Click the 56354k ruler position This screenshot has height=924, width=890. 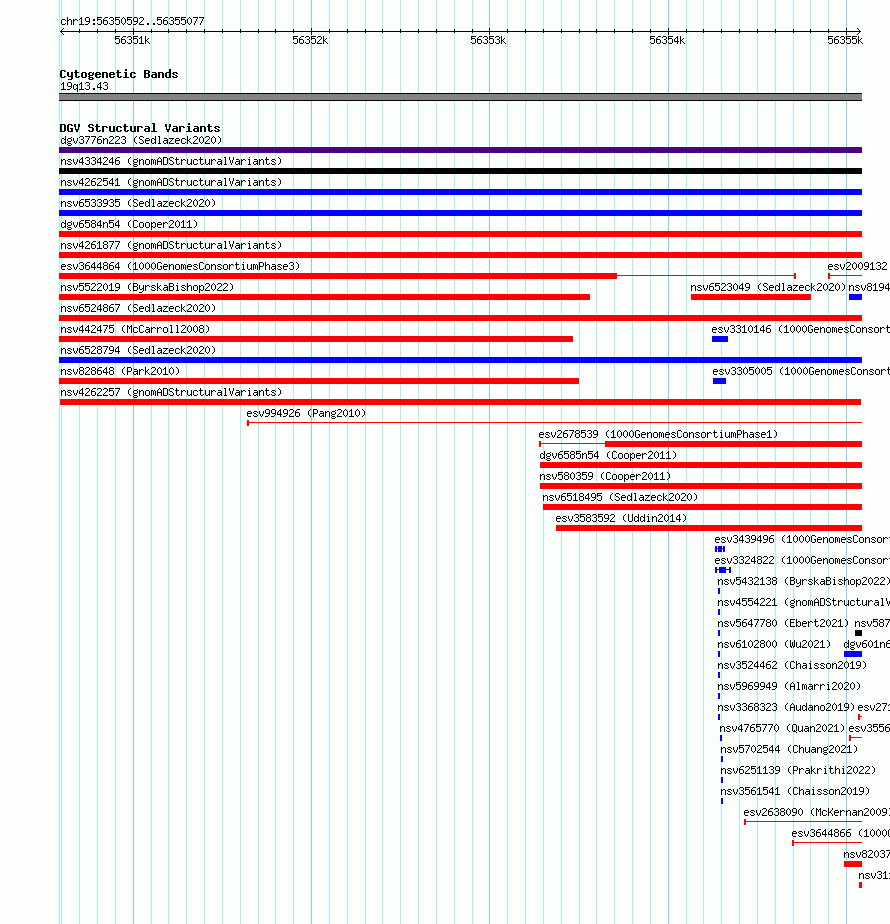(x=667, y=41)
